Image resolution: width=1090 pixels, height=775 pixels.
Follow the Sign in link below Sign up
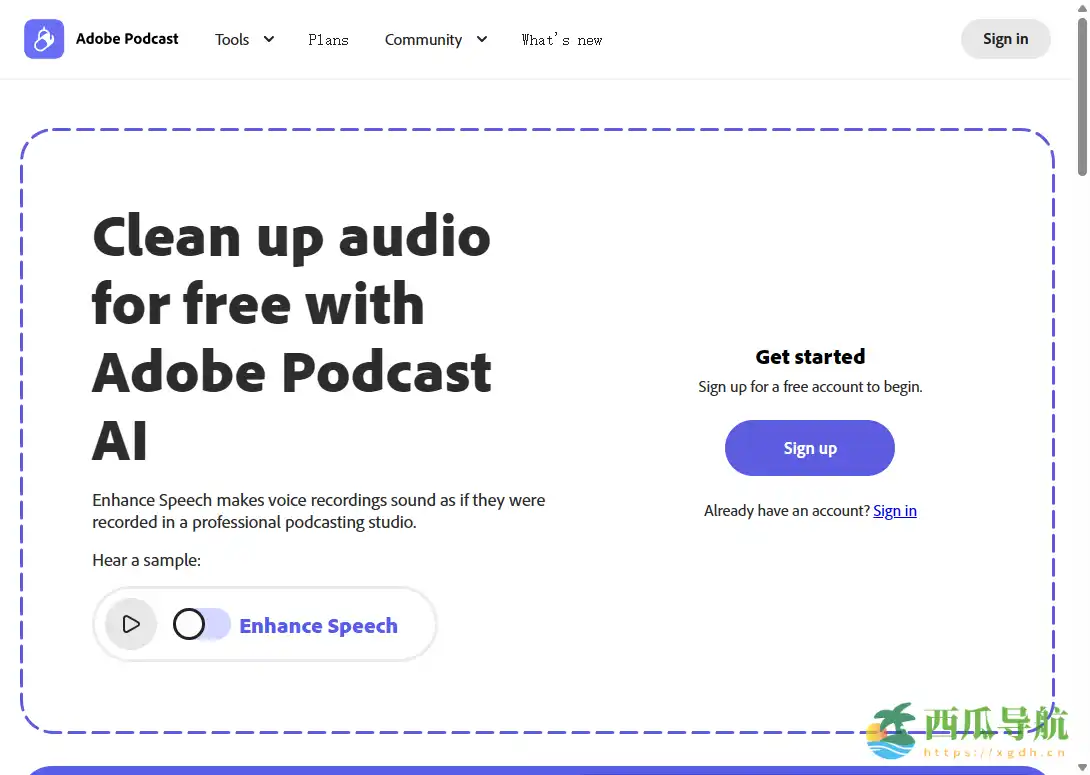pos(894,510)
